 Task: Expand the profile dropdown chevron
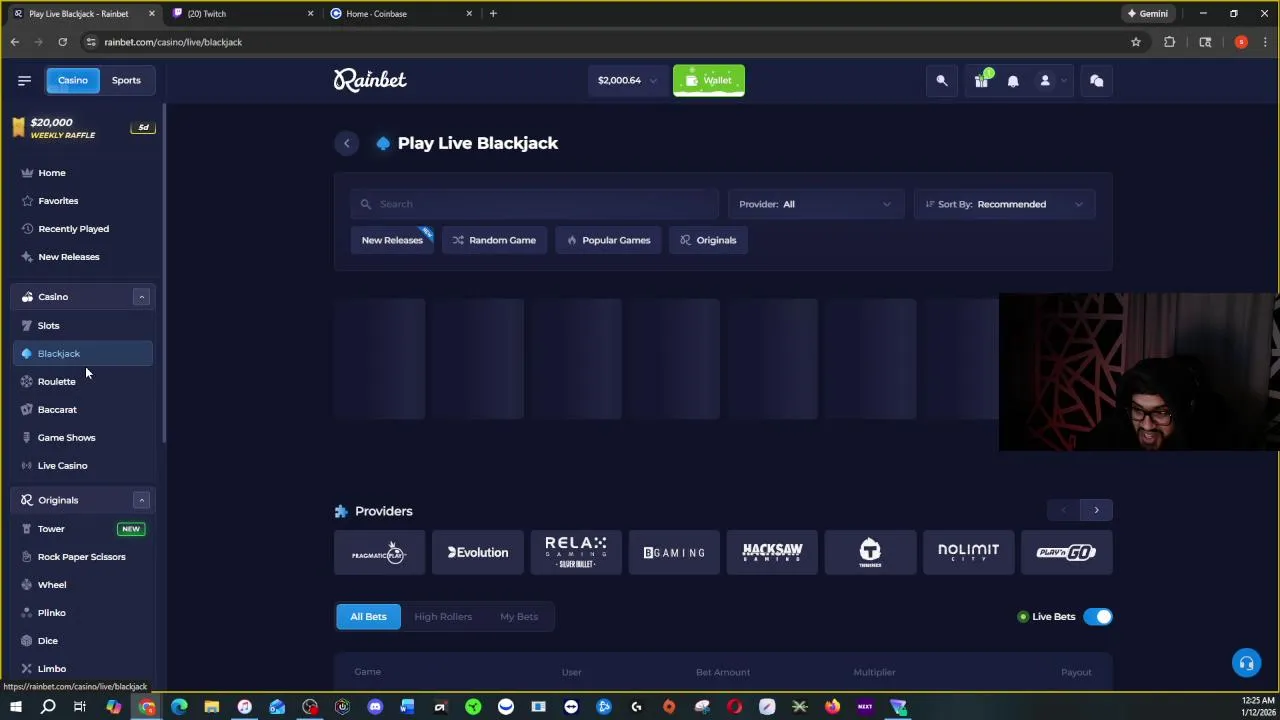coord(1063,81)
